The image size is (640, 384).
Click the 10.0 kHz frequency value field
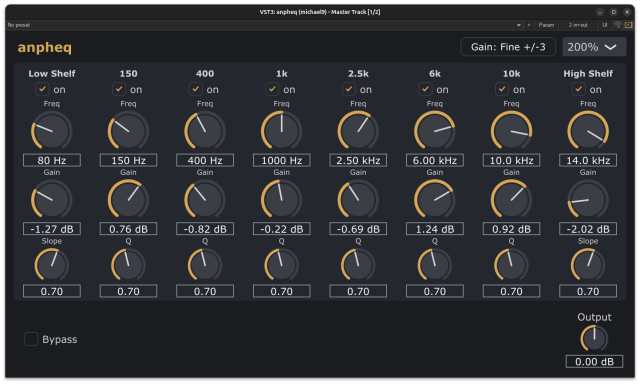pos(511,160)
